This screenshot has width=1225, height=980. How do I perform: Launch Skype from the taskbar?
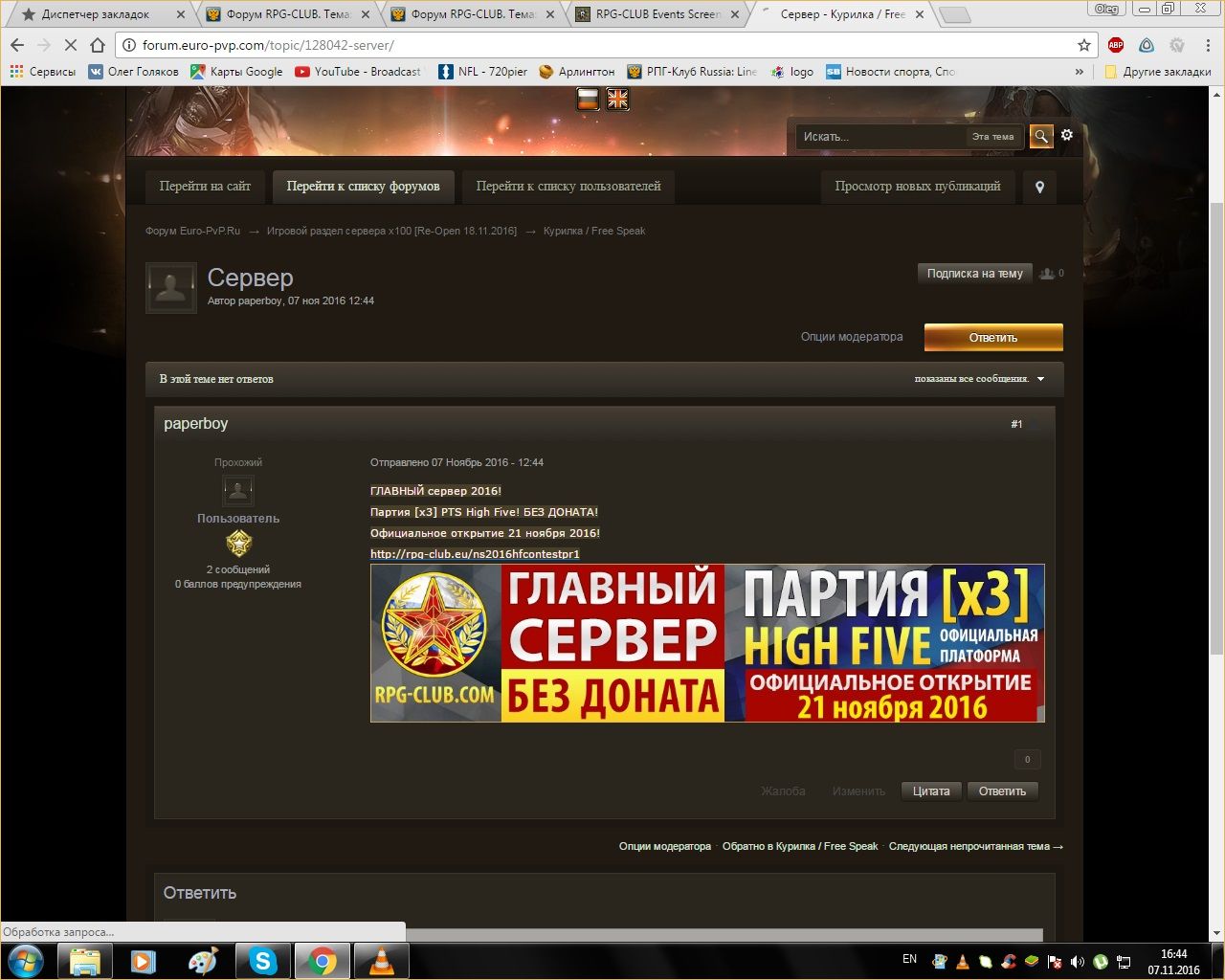point(263,961)
